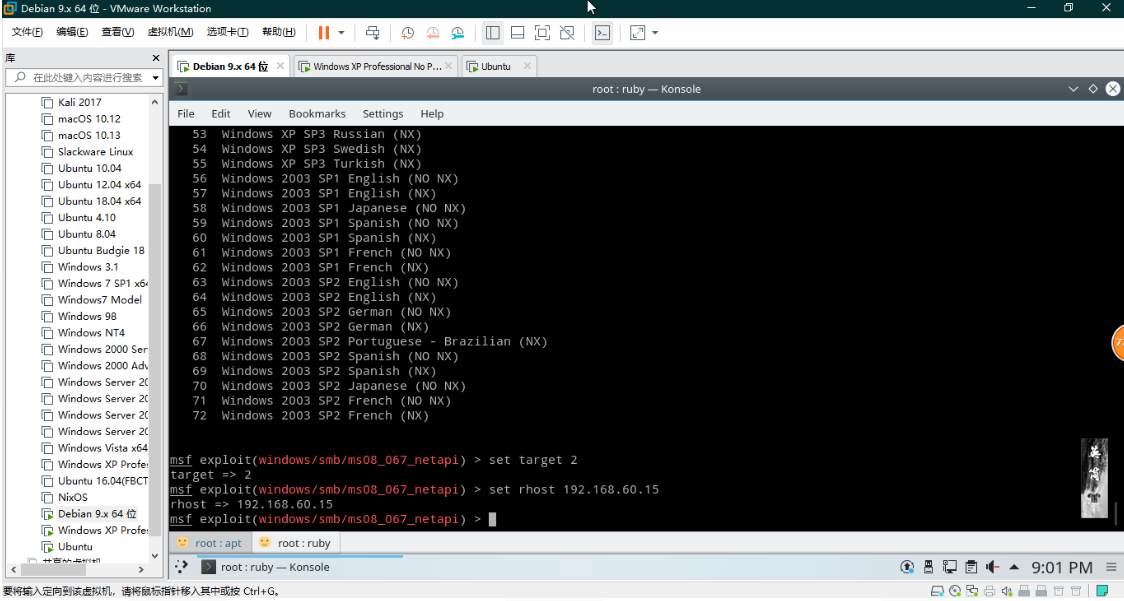The width and height of the screenshot is (1124, 601).
Task: Open the 帮助(H) menu
Action: click(x=279, y=32)
